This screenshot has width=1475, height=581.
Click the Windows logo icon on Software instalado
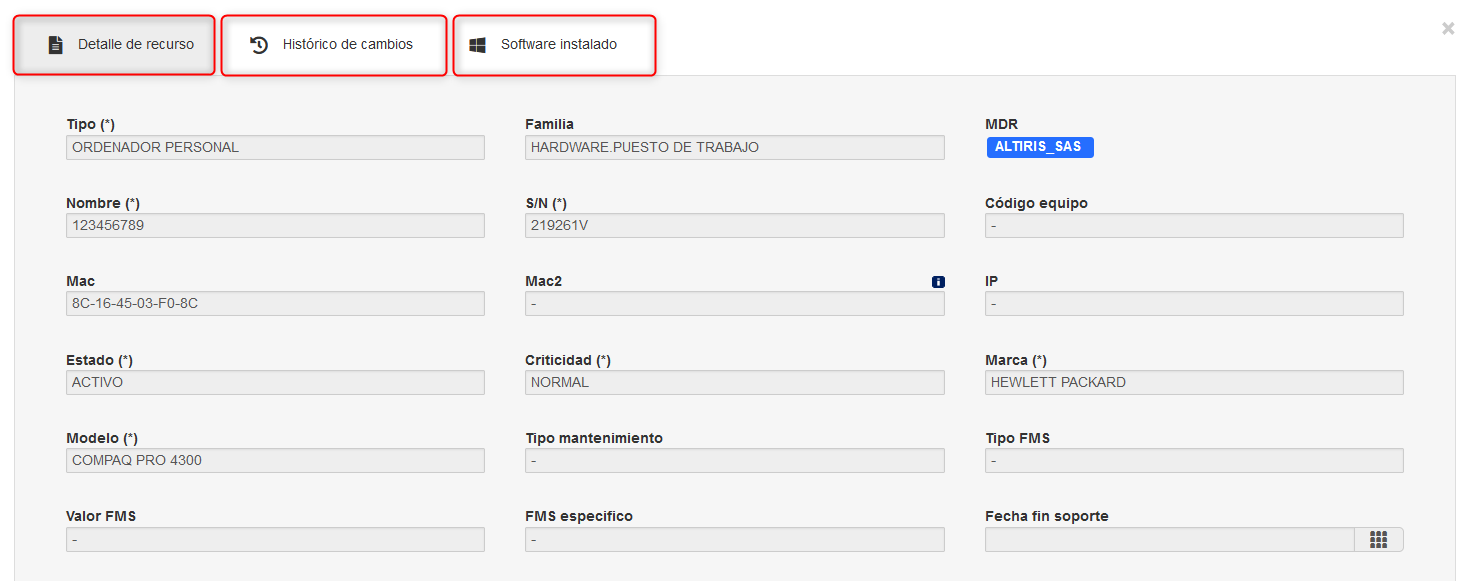coord(478,45)
